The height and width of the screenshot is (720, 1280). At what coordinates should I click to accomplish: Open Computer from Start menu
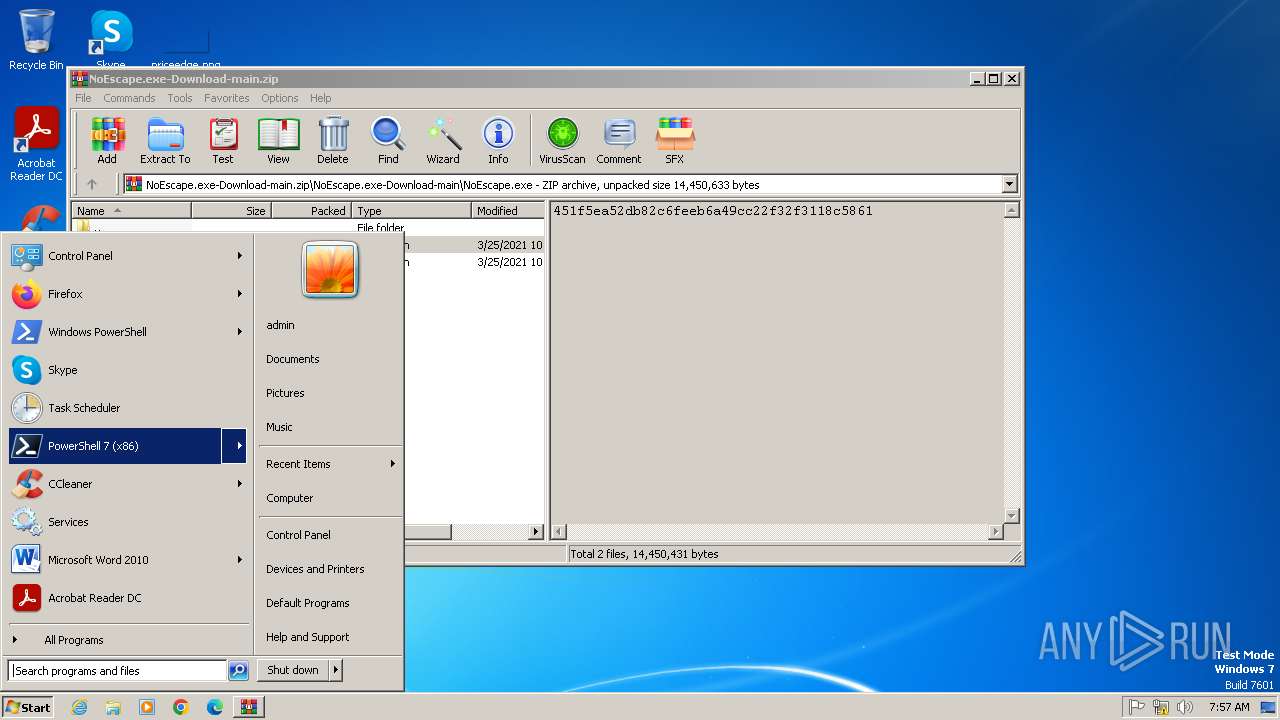(290, 498)
